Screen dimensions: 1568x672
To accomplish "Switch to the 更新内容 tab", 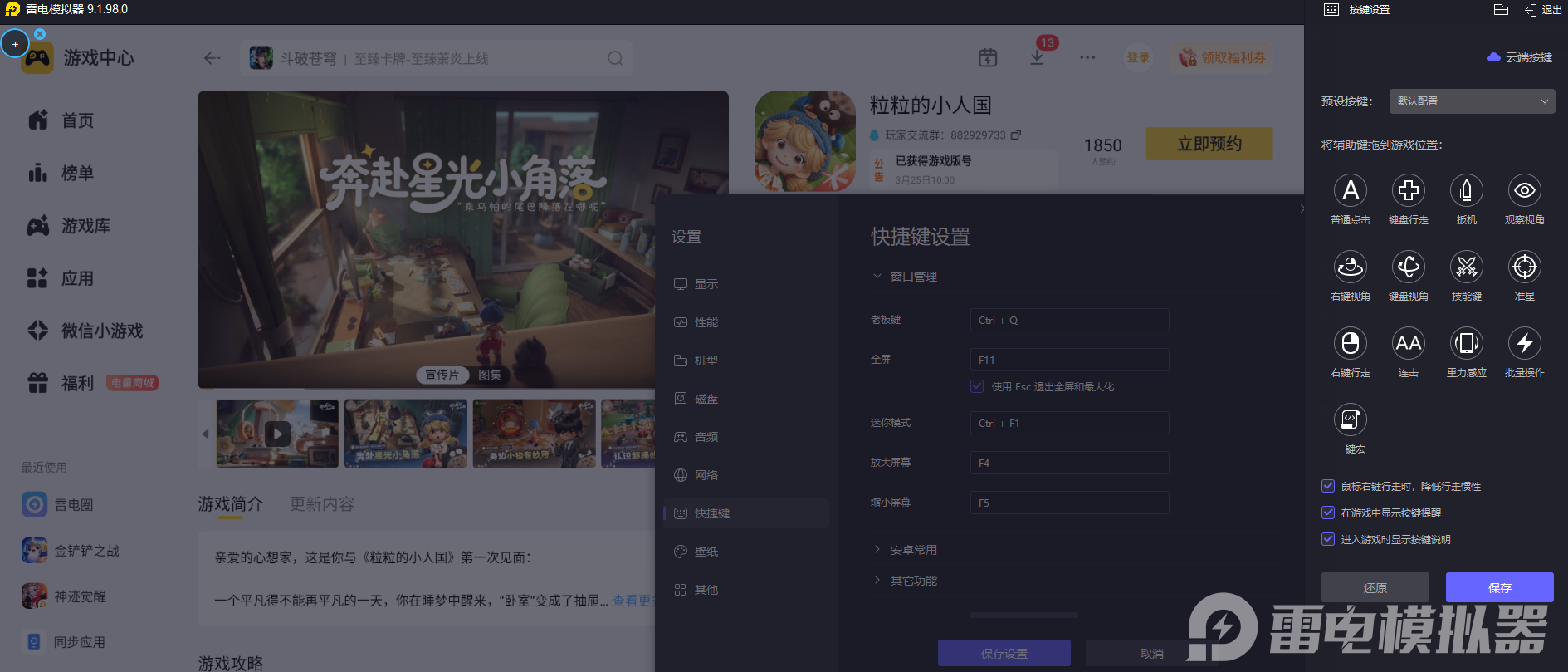I will coord(322,504).
